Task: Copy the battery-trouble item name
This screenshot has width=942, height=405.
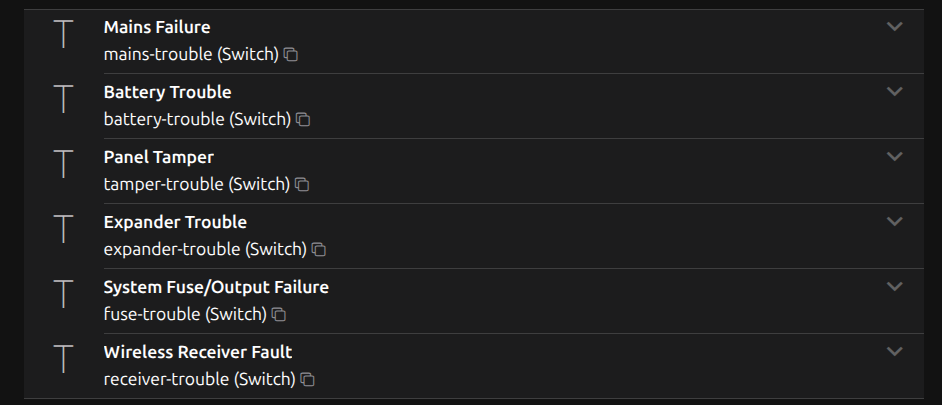Action: point(303,120)
